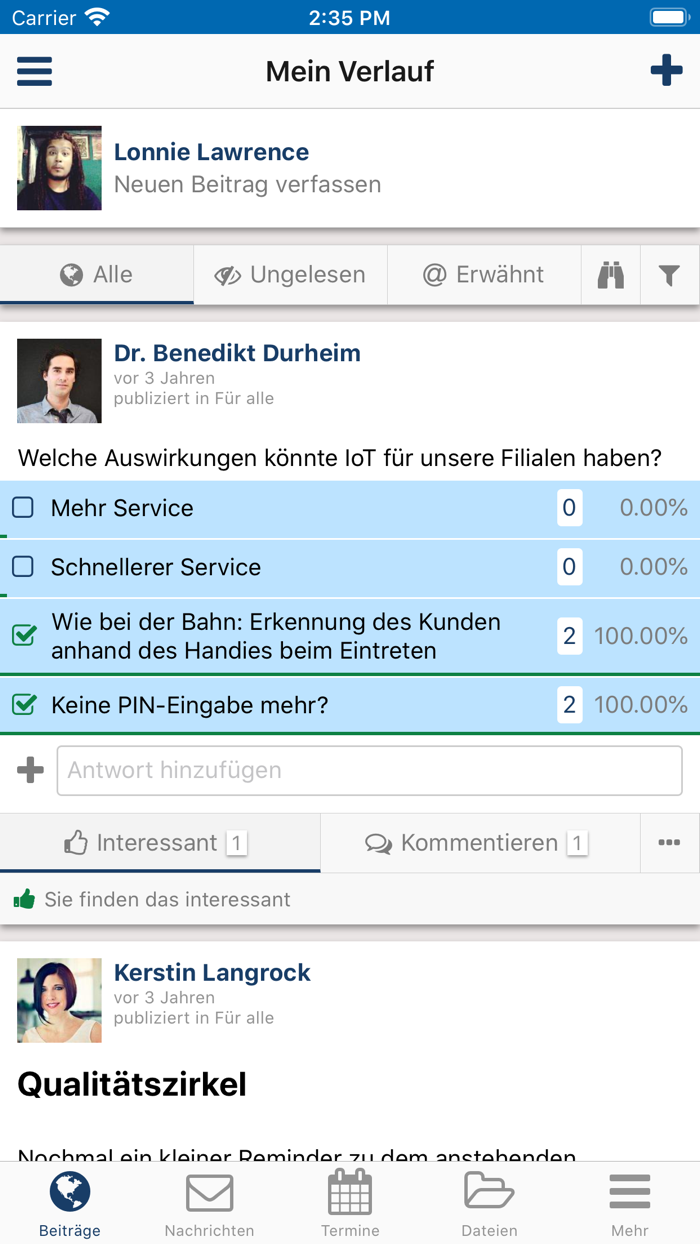Tap the plus icon to create a post
Viewport: 700px width, 1244px height.
(666, 71)
